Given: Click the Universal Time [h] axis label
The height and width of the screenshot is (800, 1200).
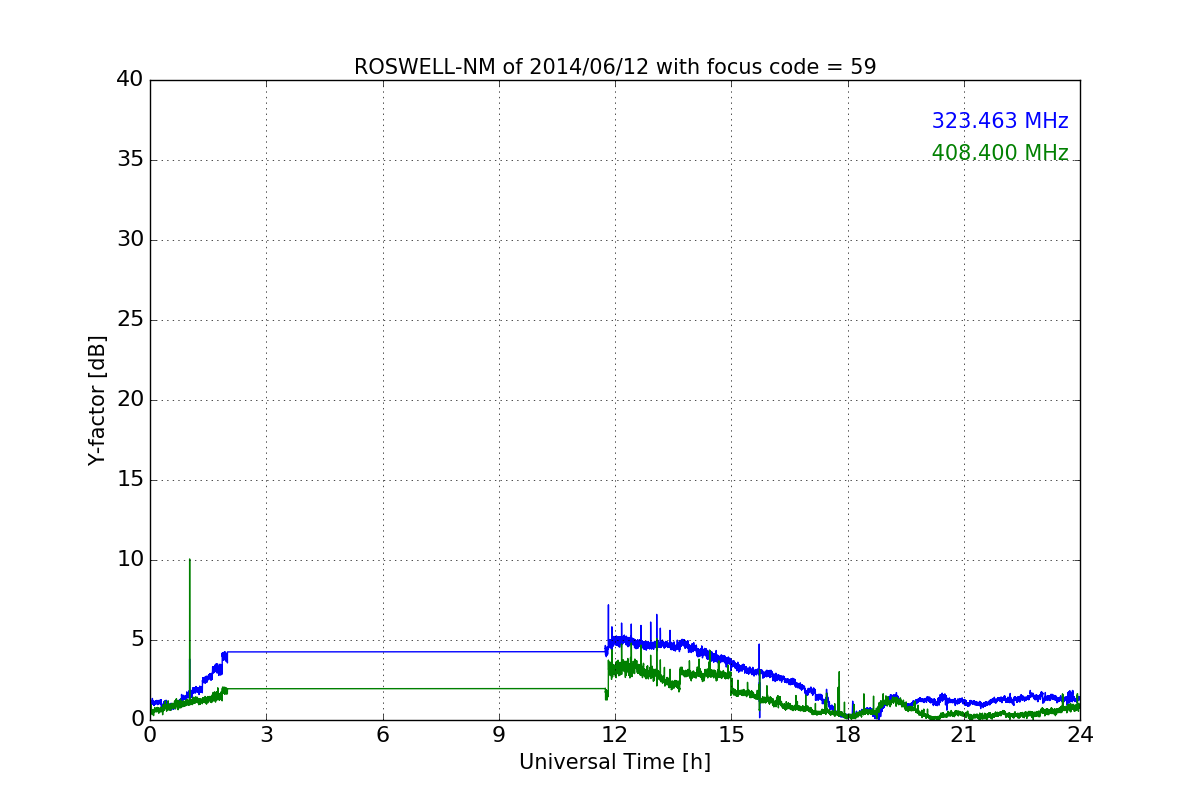Looking at the screenshot, I should coord(615,762).
